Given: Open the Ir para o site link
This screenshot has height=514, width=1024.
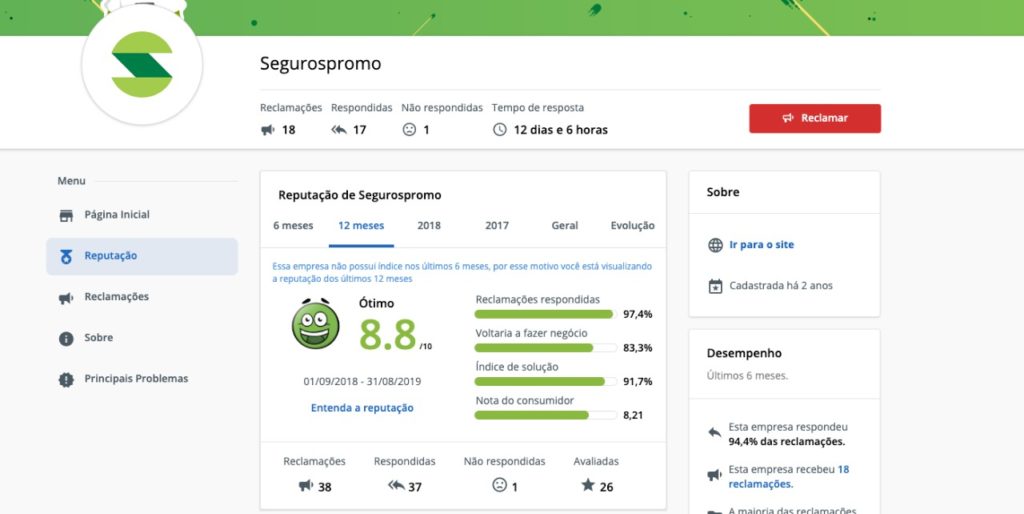Looking at the screenshot, I should (x=761, y=245).
